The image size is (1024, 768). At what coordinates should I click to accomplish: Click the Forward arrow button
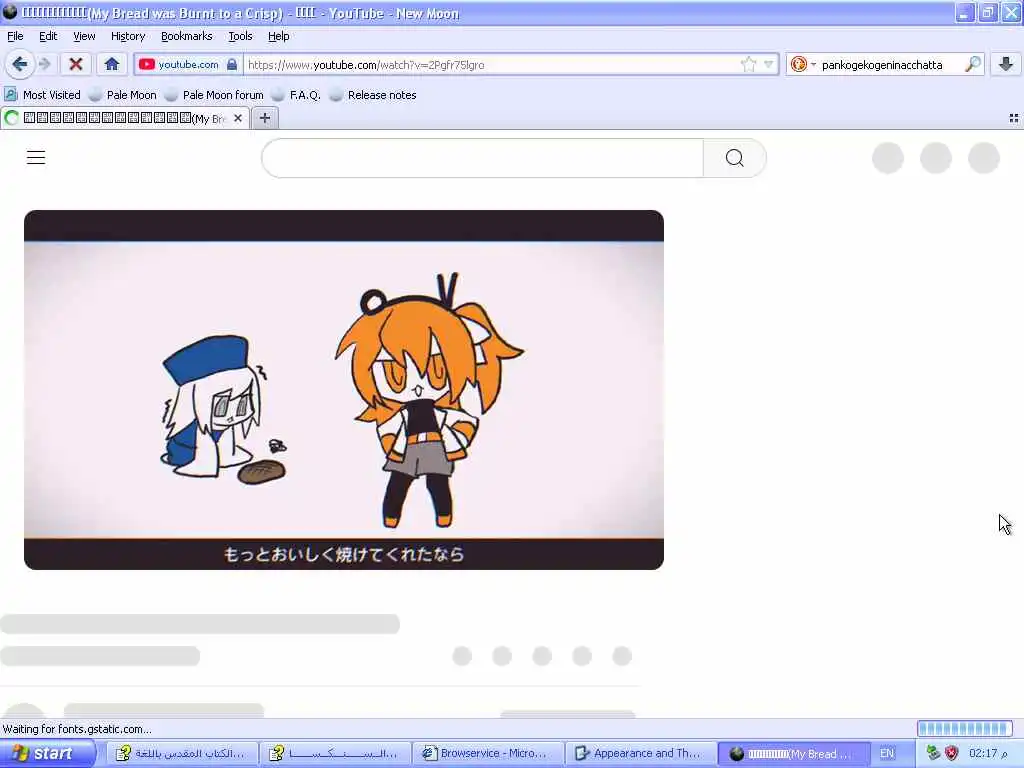(x=44, y=64)
